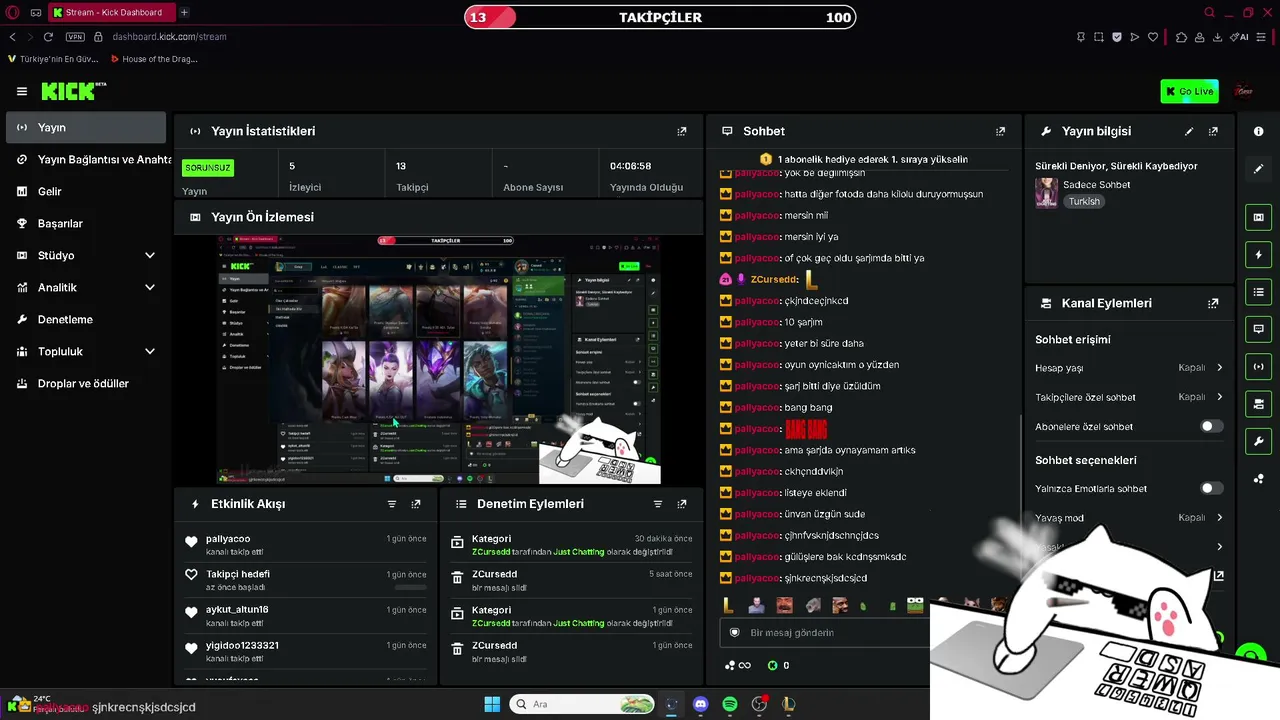Open pallyacoo entry in Etkinlik Akışı
This screenshot has height=720, width=1280.
click(x=305, y=545)
